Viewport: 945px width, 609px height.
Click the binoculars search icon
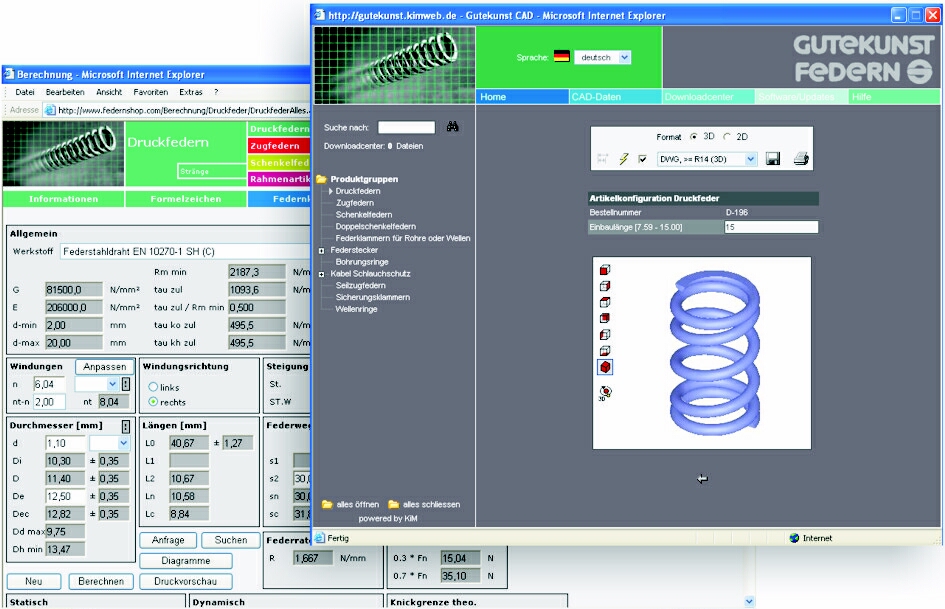452,127
